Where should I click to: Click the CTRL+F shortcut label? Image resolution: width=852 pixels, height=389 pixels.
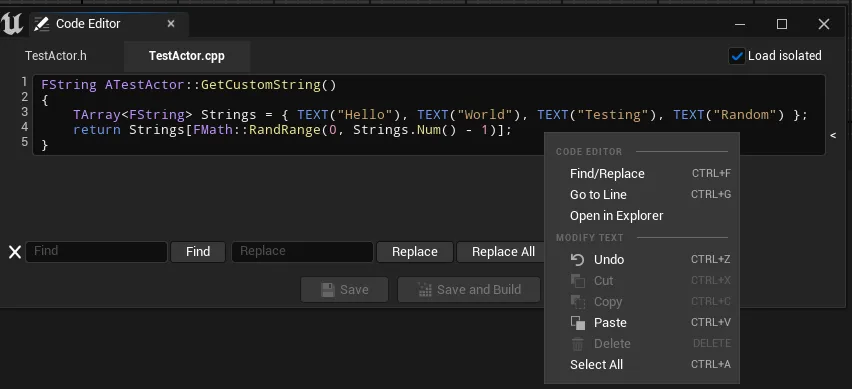pos(711,174)
